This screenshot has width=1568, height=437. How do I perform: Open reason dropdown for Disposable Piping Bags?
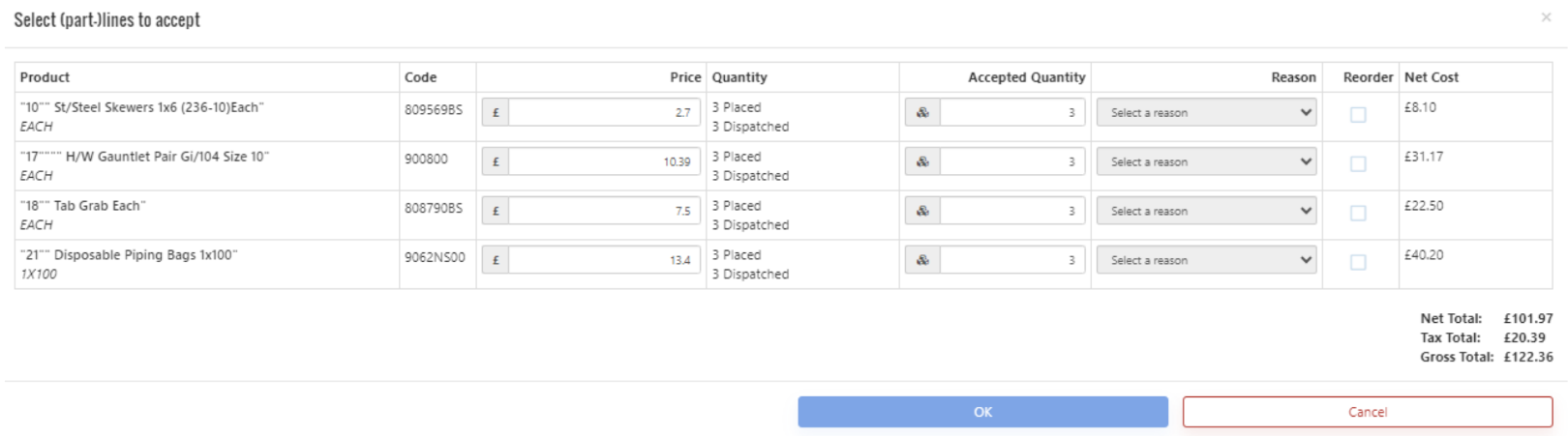coord(1206,260)
